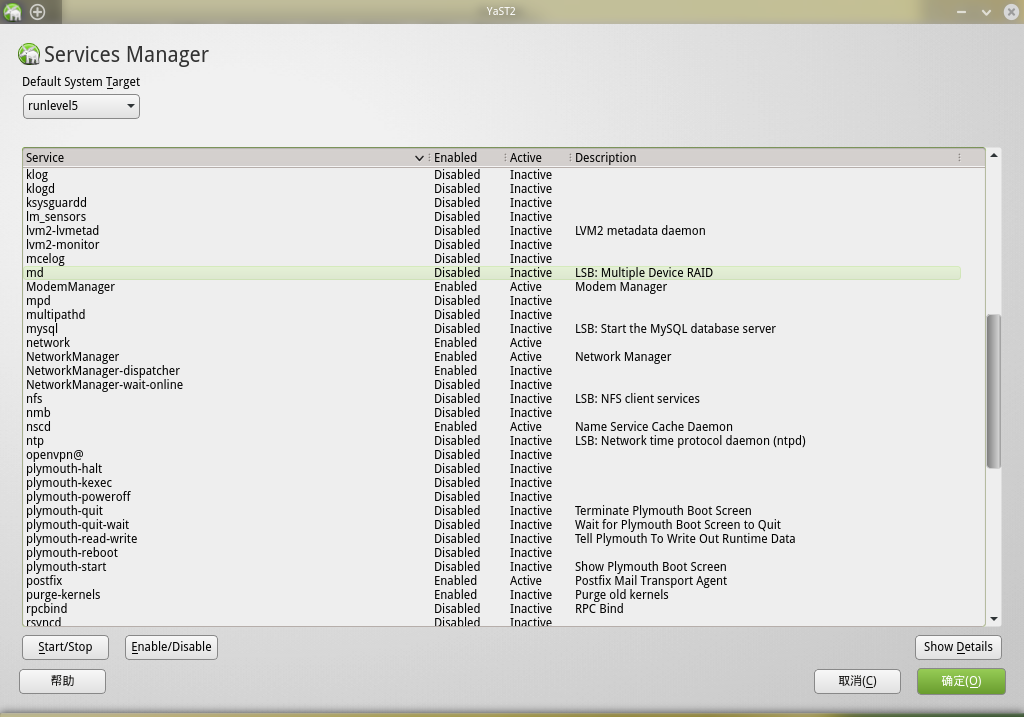Select the klogd service row
This screenshot has height=717, width=1024.
(x=492, y=189)
